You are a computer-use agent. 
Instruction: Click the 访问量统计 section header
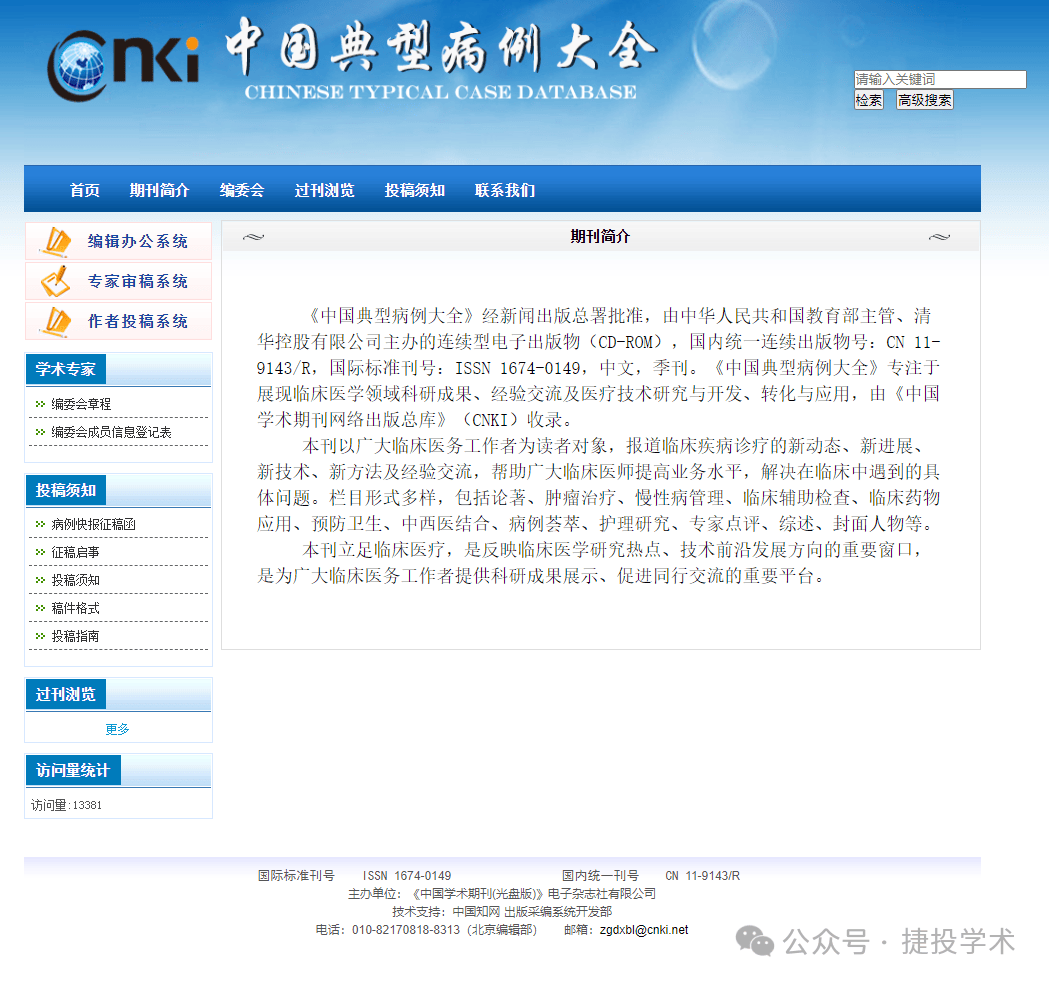pyautogui.click(x=73, y=771)
